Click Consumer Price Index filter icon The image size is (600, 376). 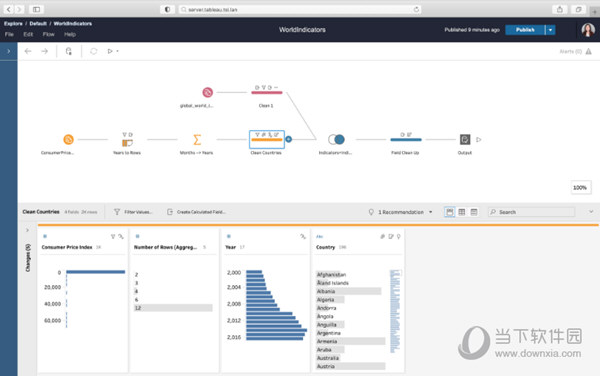point(113,237)
